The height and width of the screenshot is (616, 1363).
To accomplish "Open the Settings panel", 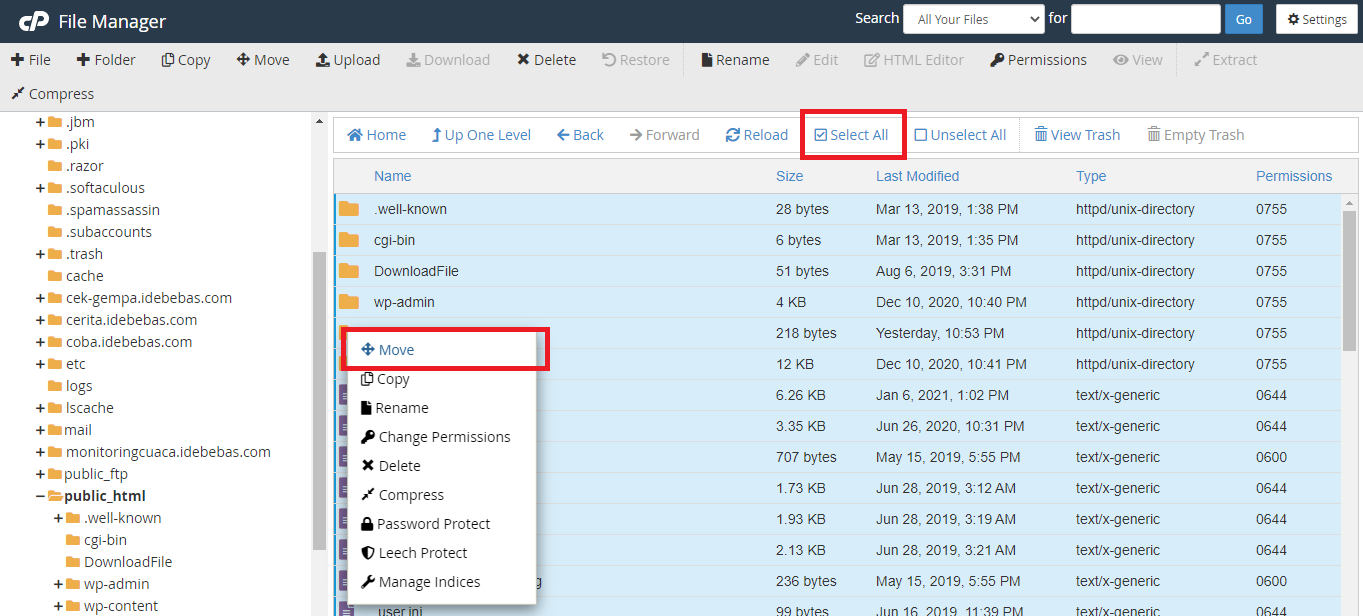I will [x=1316, y=18].
